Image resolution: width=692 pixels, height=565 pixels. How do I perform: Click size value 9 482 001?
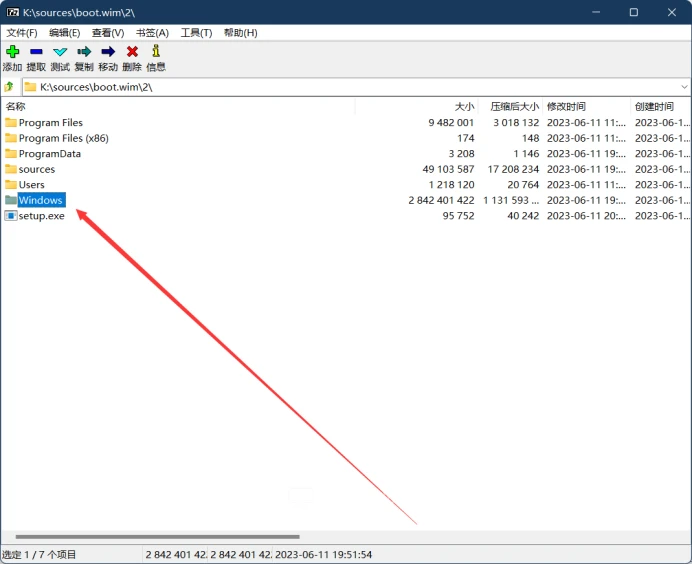(451, 122)
